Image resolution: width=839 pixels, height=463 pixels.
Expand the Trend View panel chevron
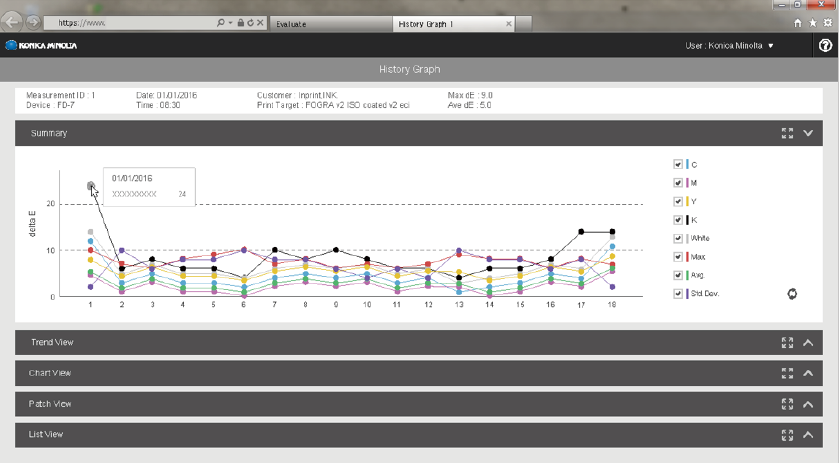coord(808,342)
